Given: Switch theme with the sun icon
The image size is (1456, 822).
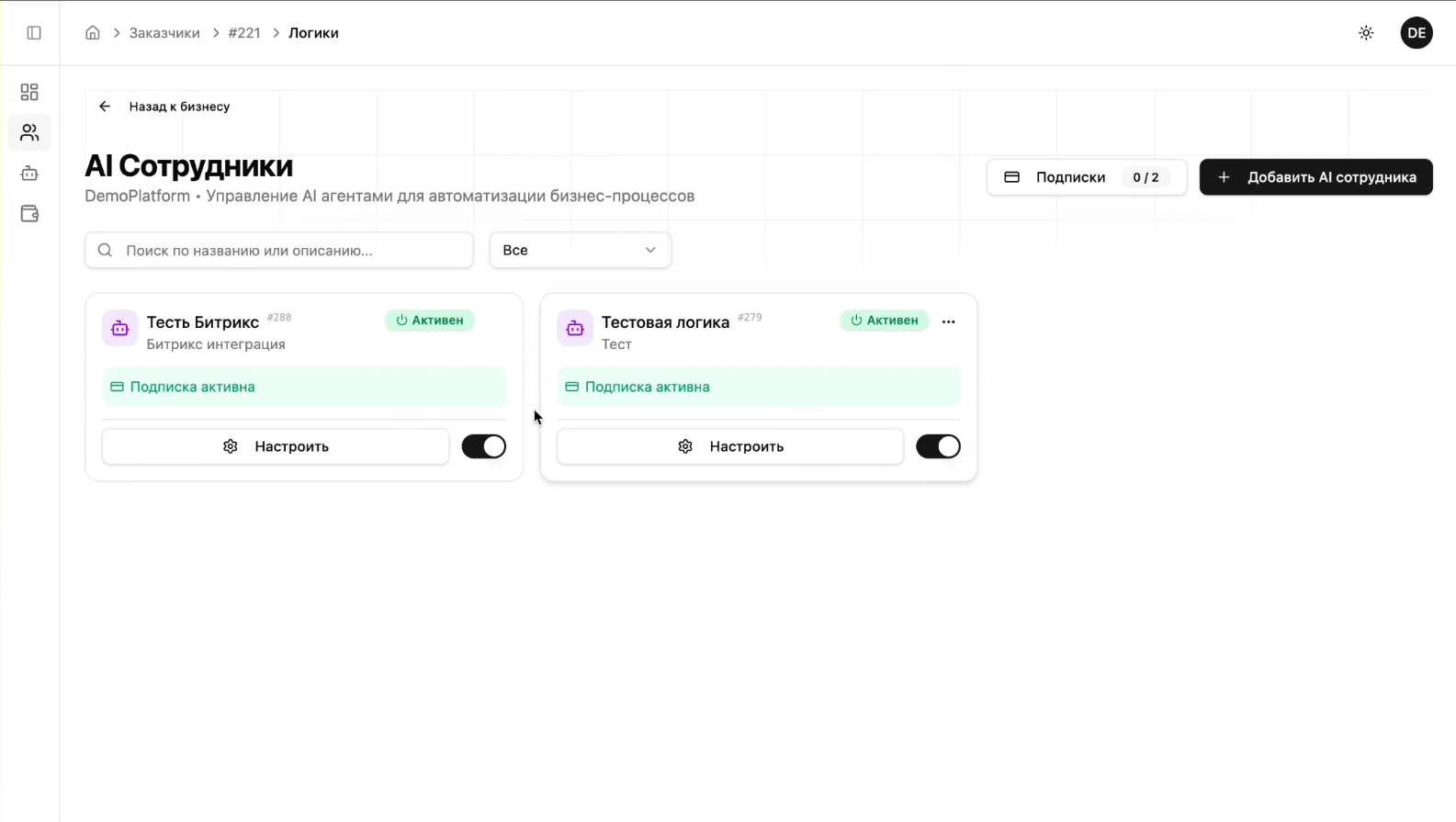Looking at the screenshot, I should point(1366,33).
